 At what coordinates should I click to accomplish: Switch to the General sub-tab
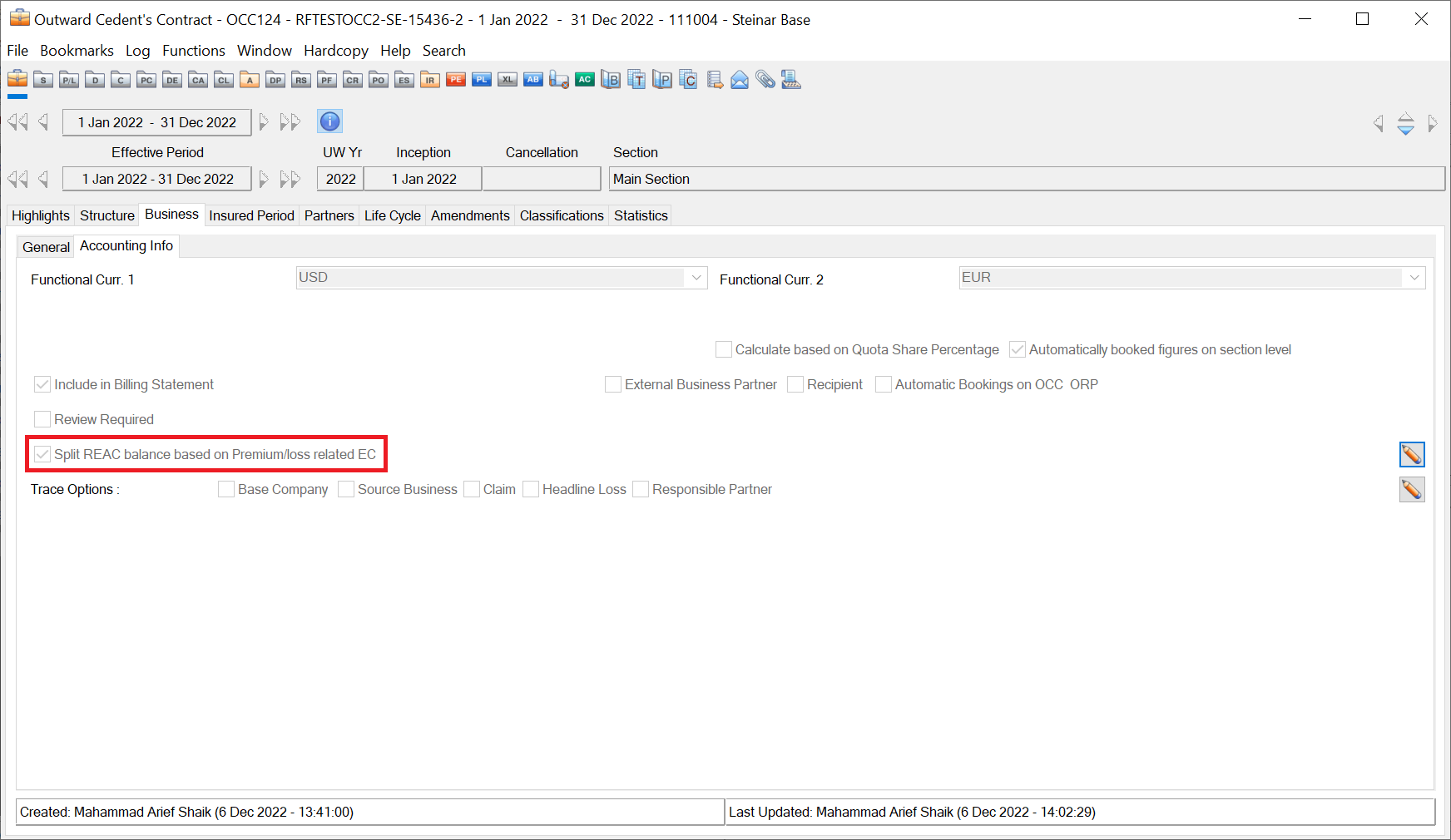point(46,247)
